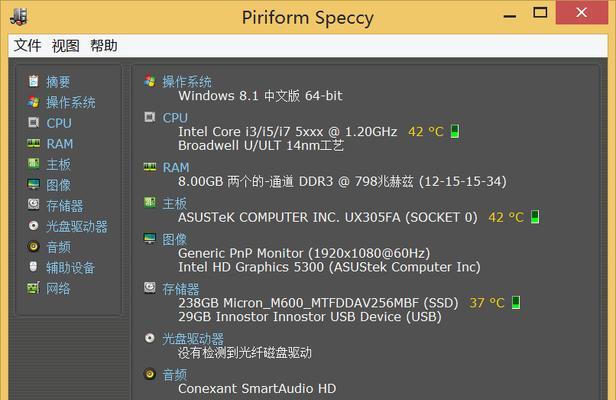
Task: Open the 图像 heading link in the summary
Action: click(x=174, y=239)
